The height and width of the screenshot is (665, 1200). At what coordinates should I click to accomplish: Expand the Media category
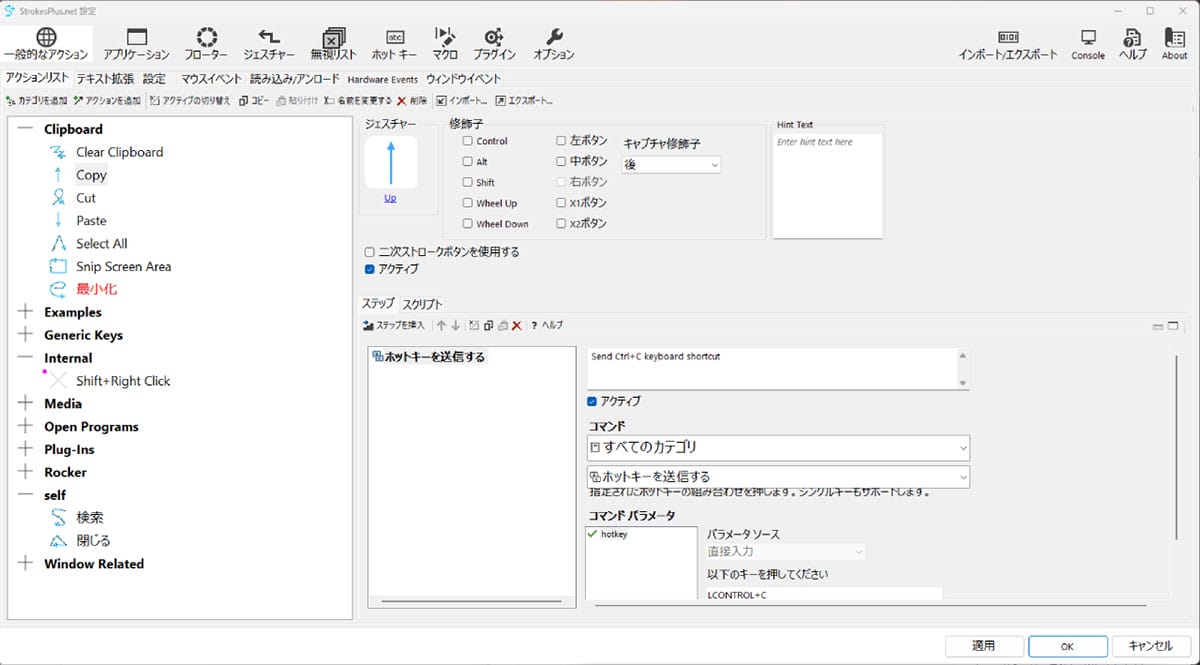point(25,404)
